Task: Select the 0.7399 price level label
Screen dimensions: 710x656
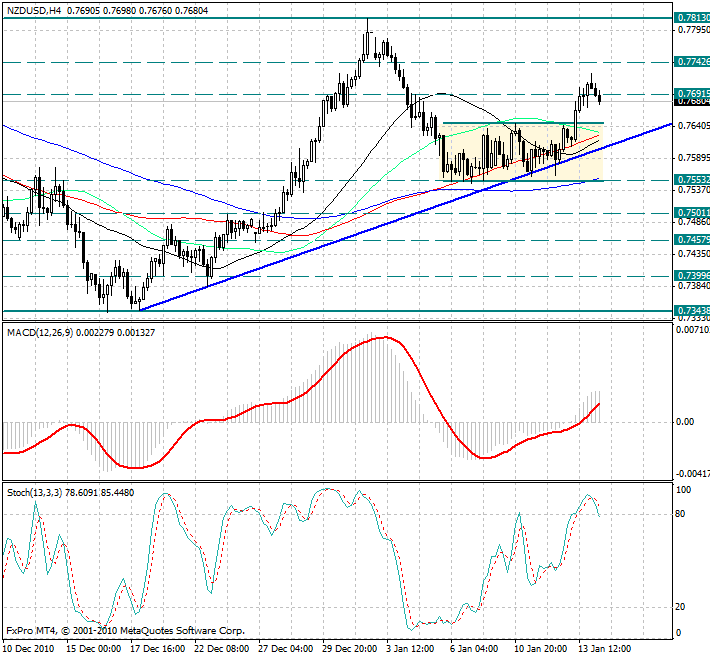Action: 691,276
